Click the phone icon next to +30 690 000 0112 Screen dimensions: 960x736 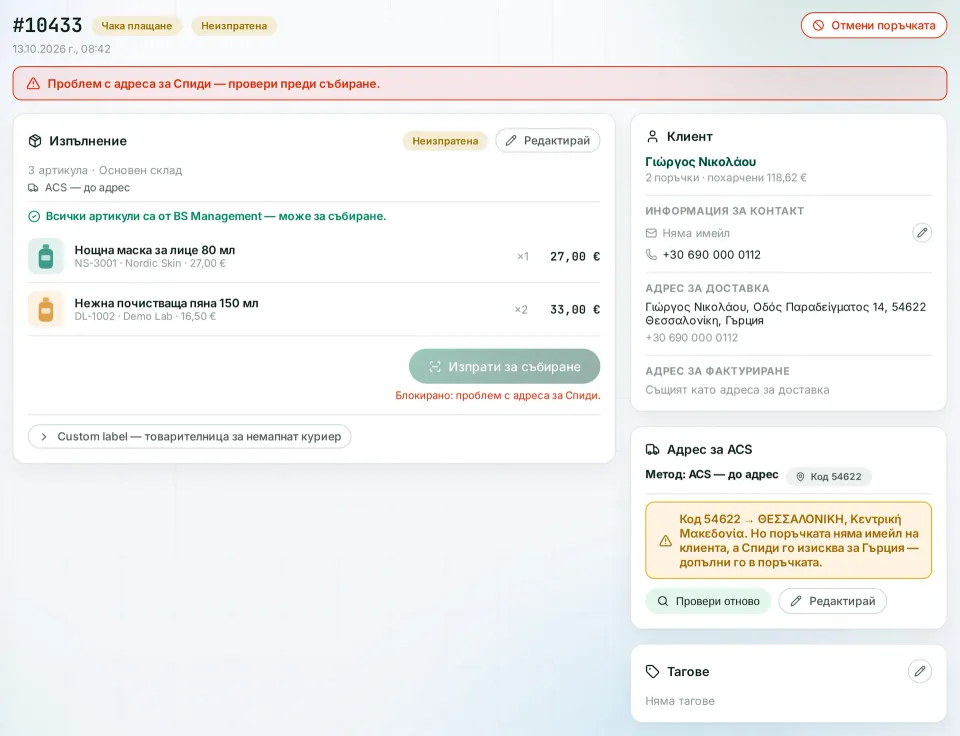[x=651, y=255]
